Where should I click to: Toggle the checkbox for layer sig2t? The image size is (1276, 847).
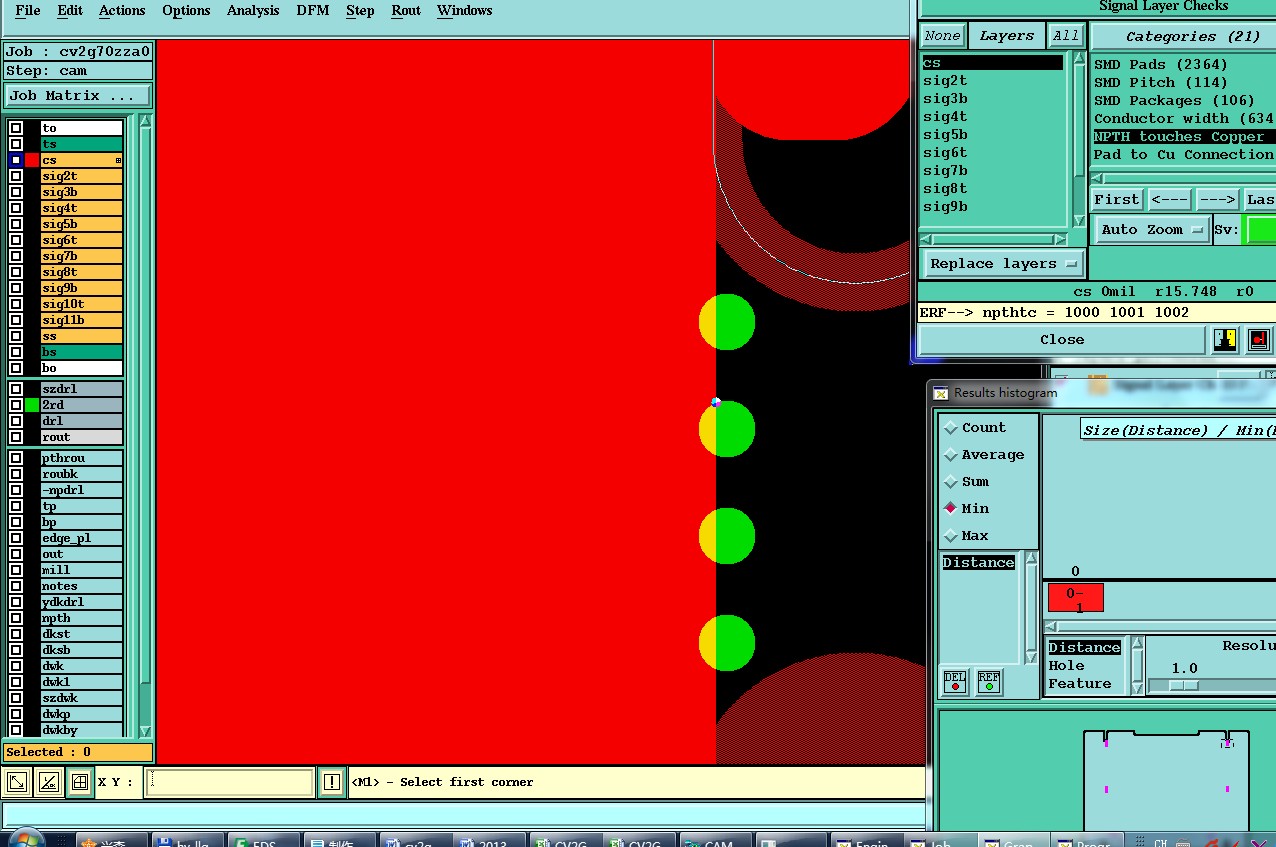16,176
